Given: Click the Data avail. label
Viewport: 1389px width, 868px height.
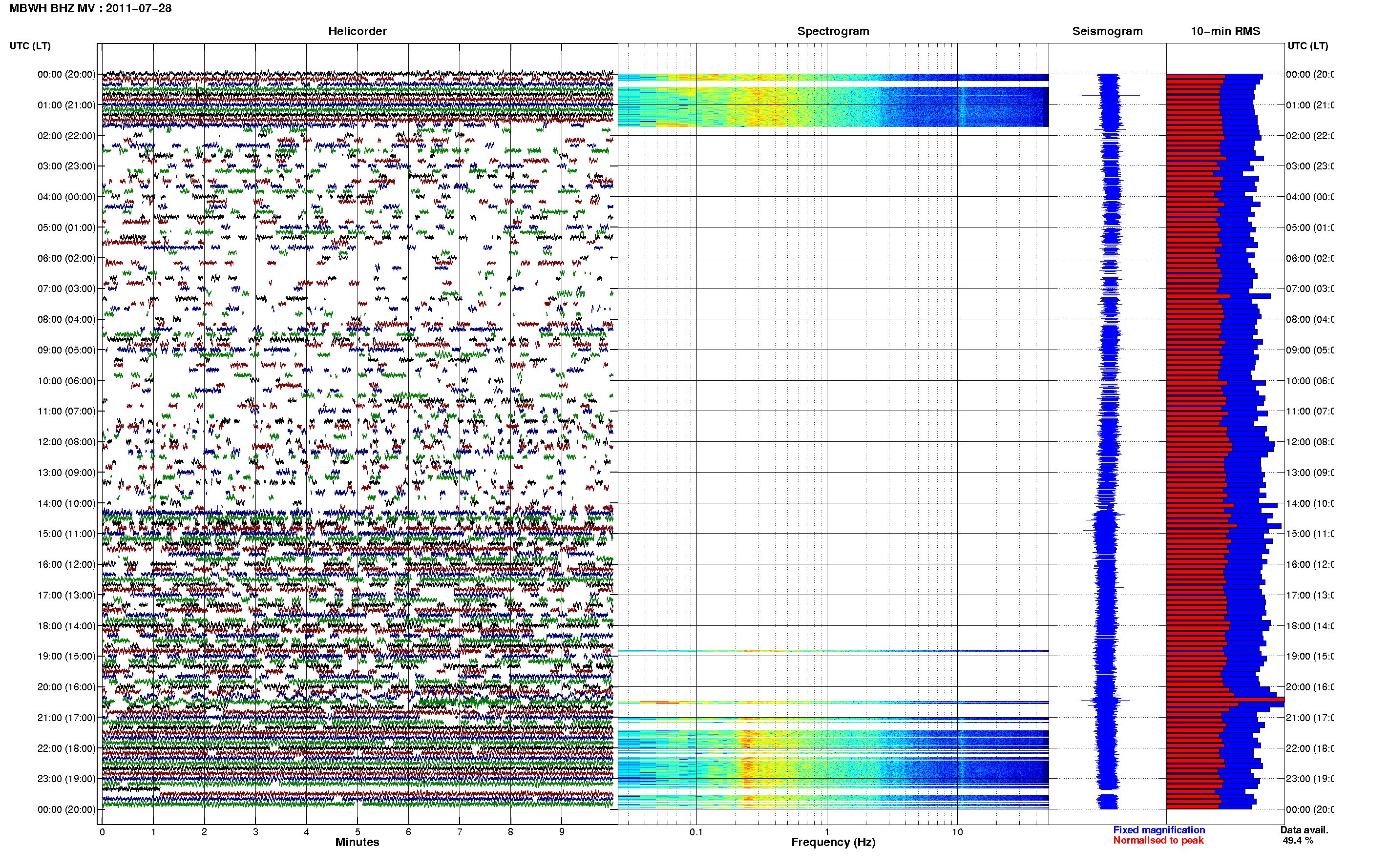Looking at the screenshot, I should [1304, 830].
